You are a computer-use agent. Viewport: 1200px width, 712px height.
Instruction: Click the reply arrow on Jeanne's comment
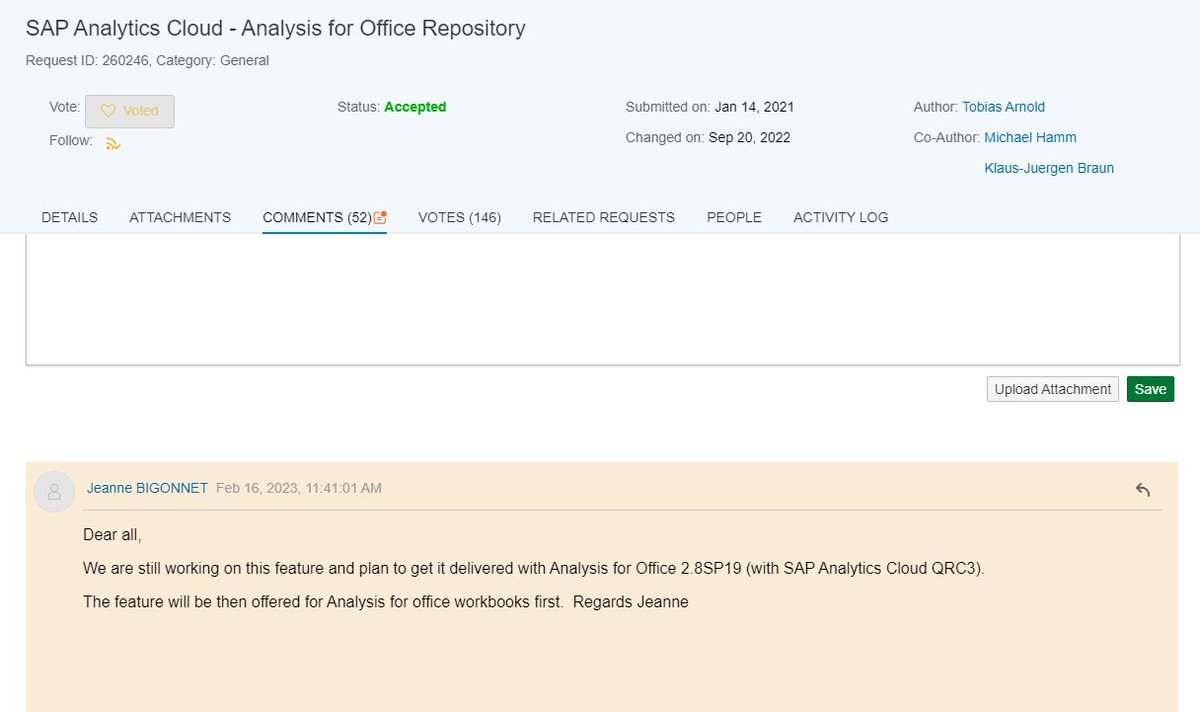1143,489
